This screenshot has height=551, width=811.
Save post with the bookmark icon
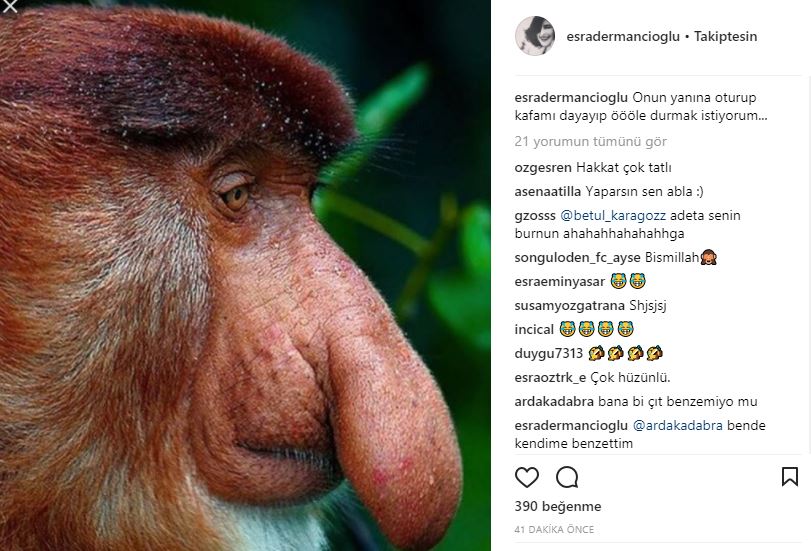789,476
